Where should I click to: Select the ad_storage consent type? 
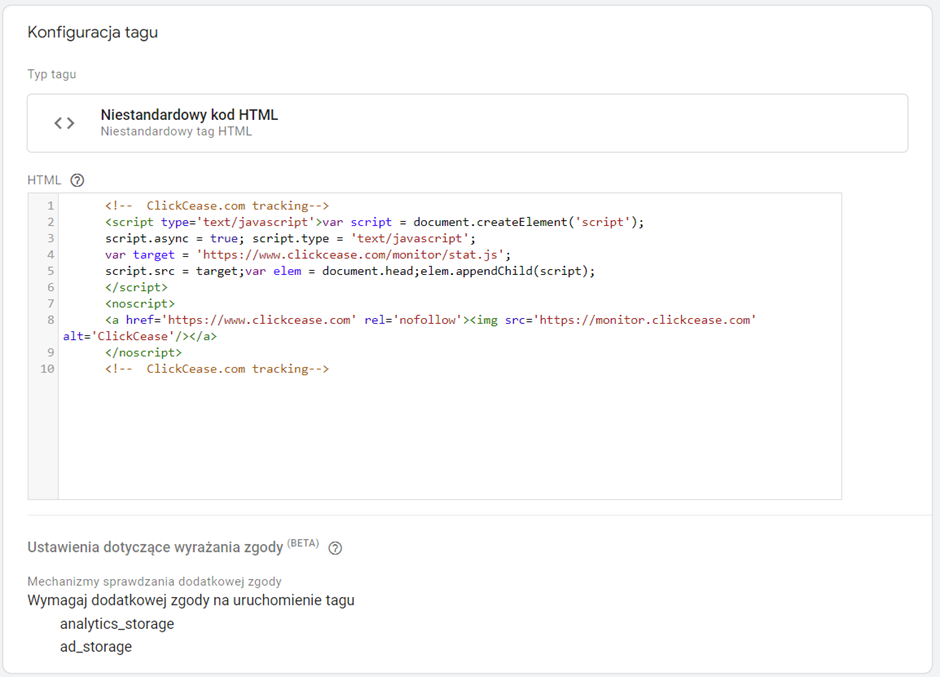tap(96, 647)
